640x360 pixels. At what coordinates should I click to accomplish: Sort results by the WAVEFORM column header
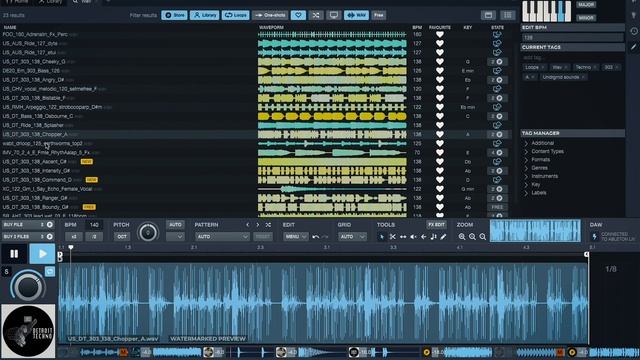tap(271, 27)
